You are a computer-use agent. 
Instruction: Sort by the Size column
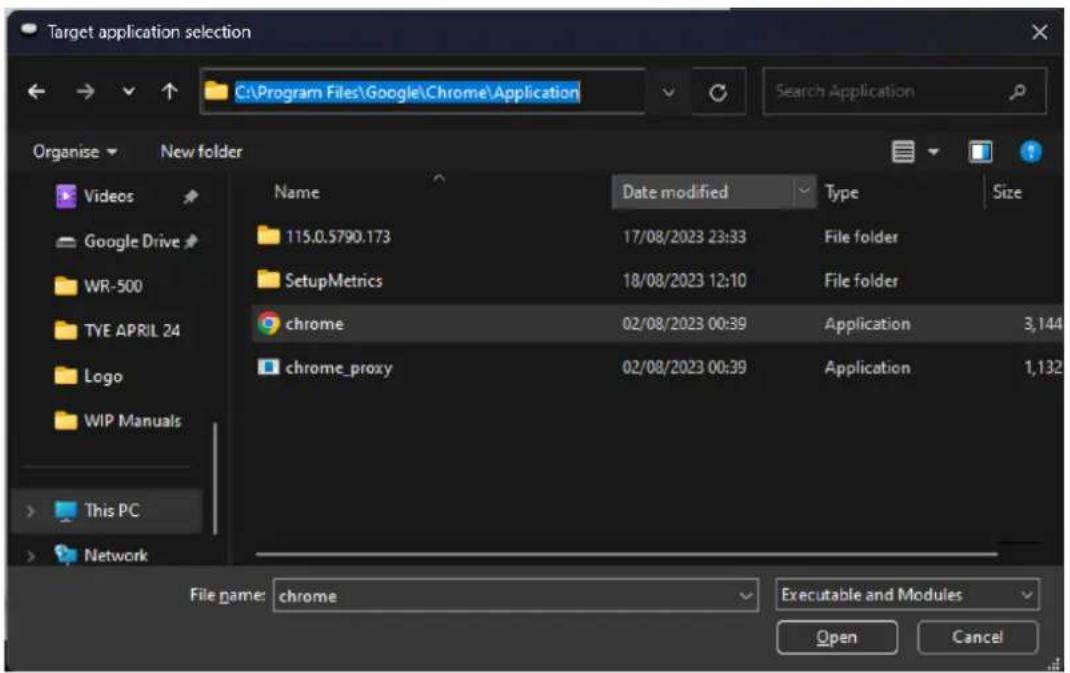[x=1007, y=192]
